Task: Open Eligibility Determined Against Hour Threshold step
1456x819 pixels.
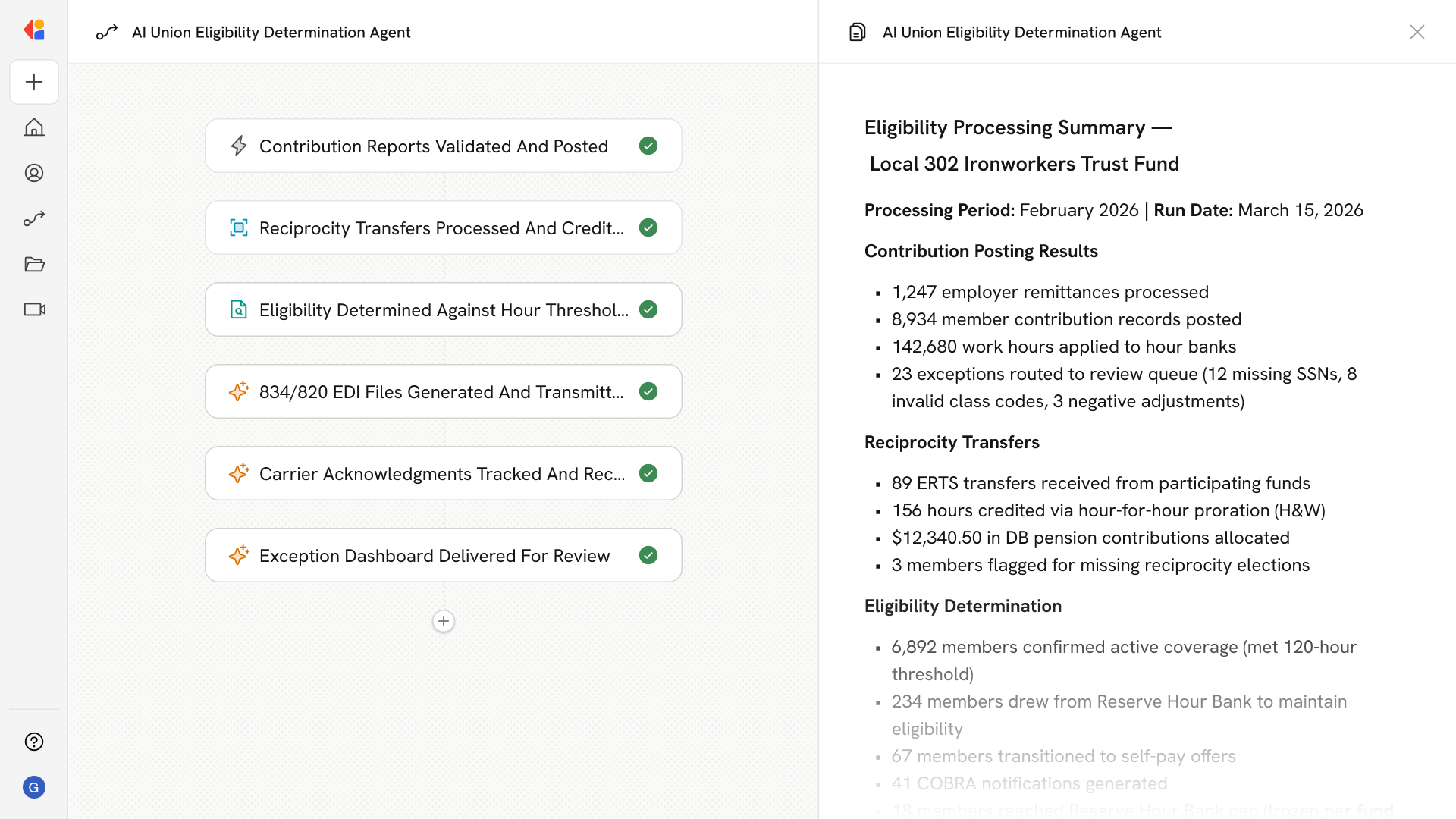Action: click(x=443, y=309)
